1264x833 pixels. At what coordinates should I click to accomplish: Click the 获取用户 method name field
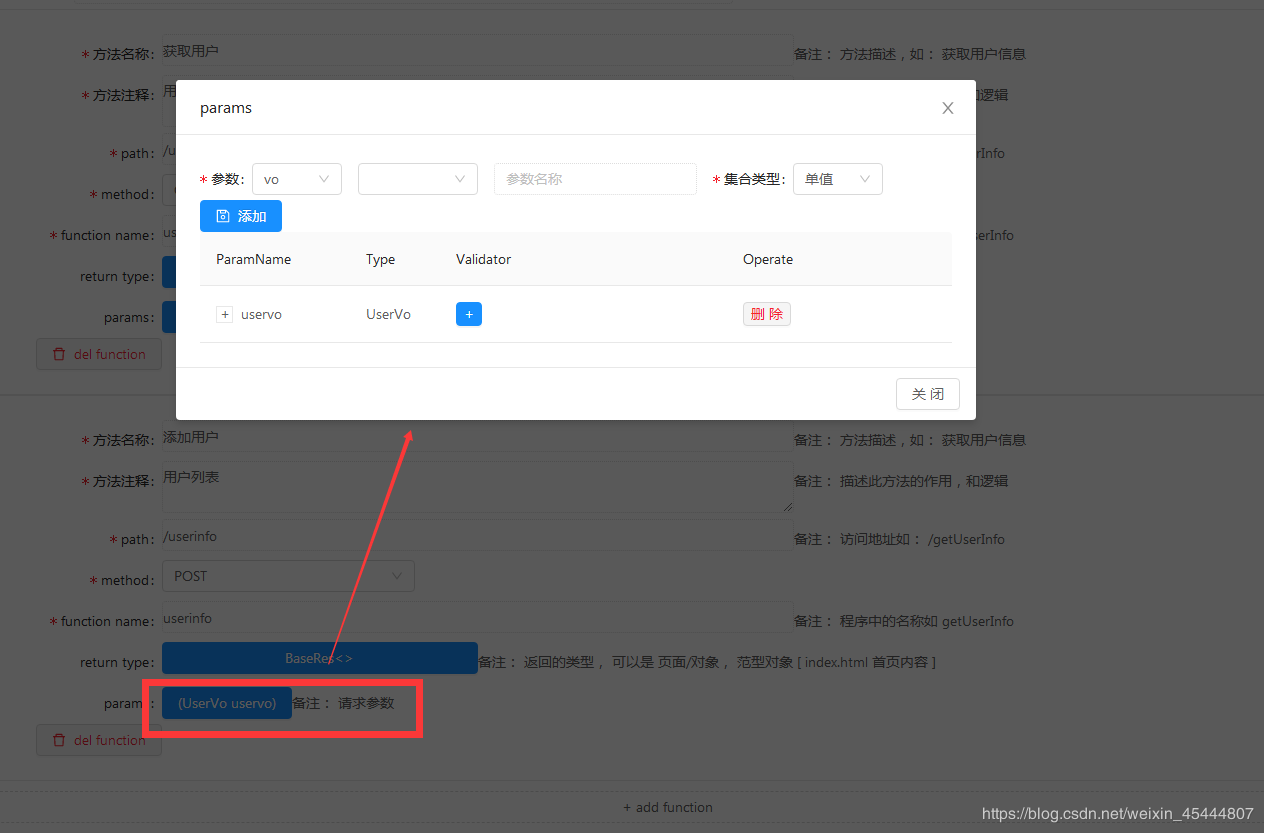point(477,51)
